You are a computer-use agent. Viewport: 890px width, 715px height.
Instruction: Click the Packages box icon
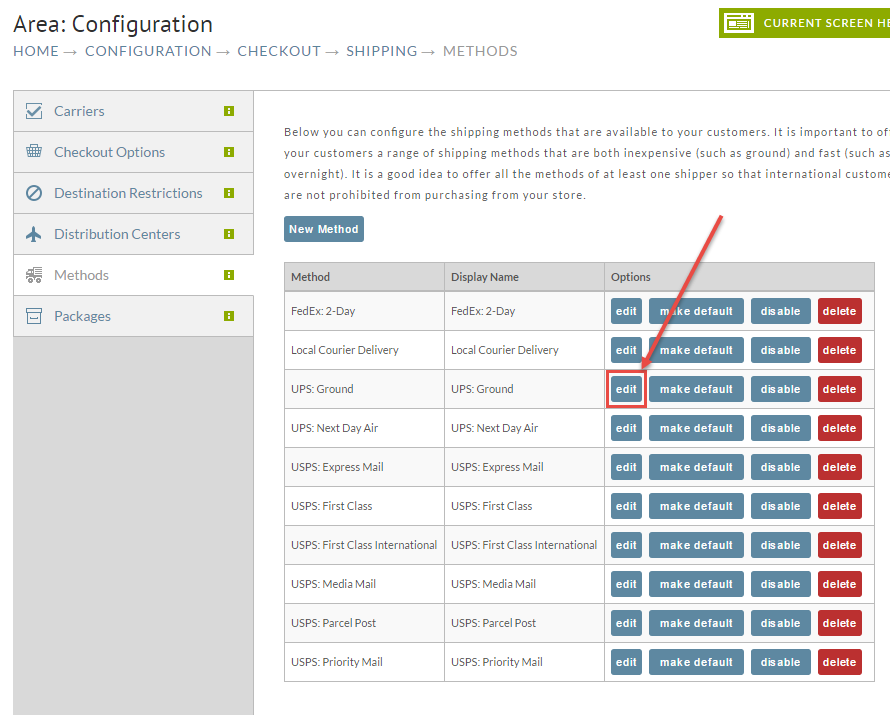pos(34,316)
